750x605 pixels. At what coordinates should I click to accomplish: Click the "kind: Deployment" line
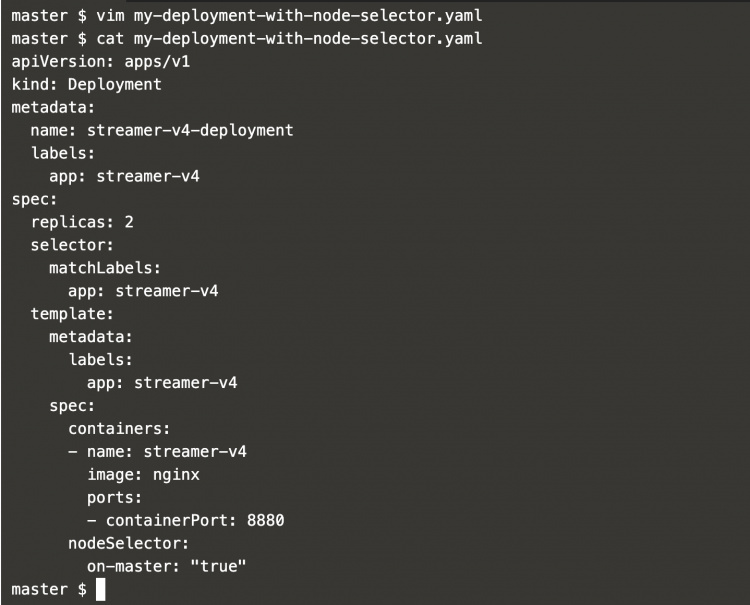(x=86, y=84)
